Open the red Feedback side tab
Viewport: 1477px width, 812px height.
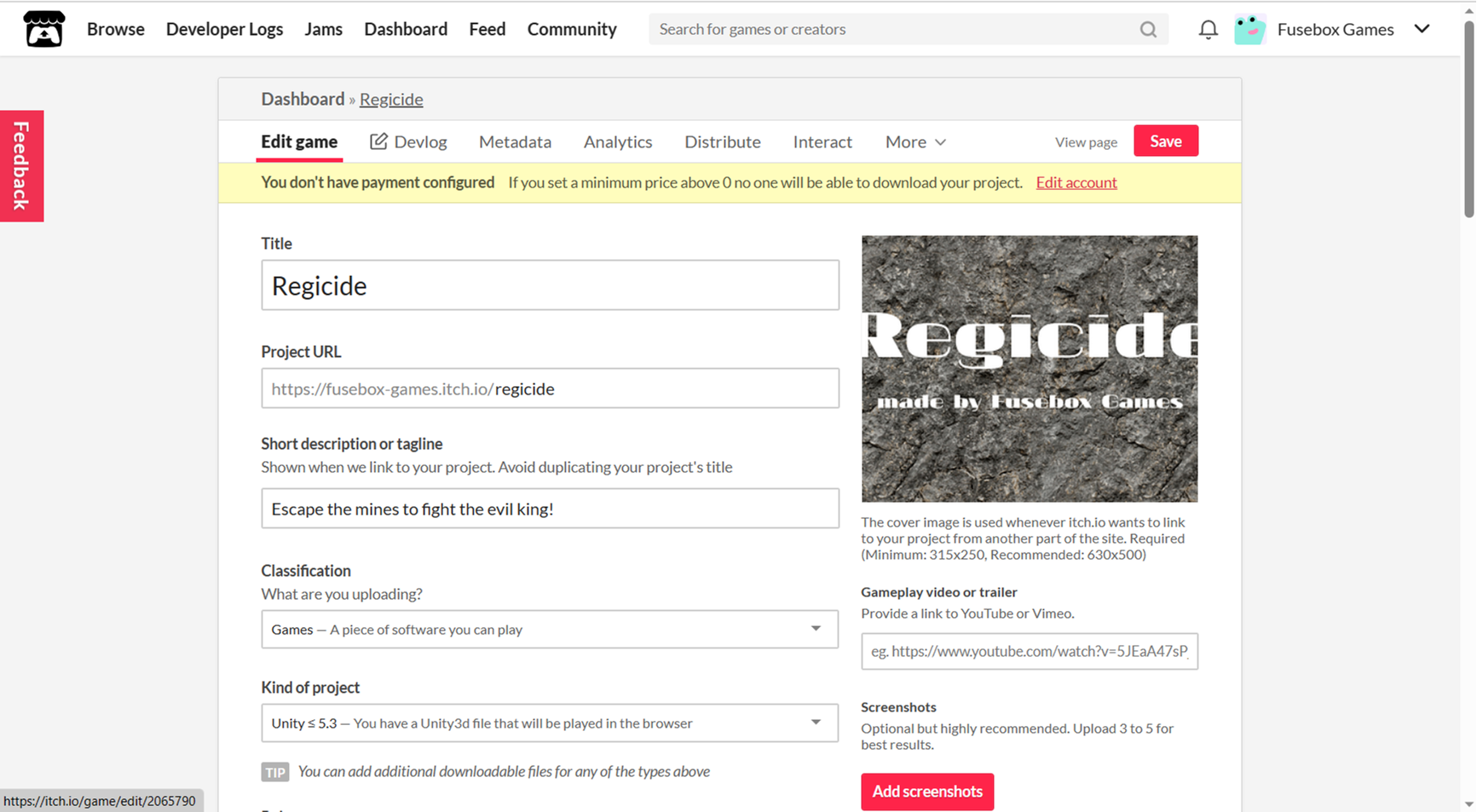pyautogui.click(x=21, y=166)
